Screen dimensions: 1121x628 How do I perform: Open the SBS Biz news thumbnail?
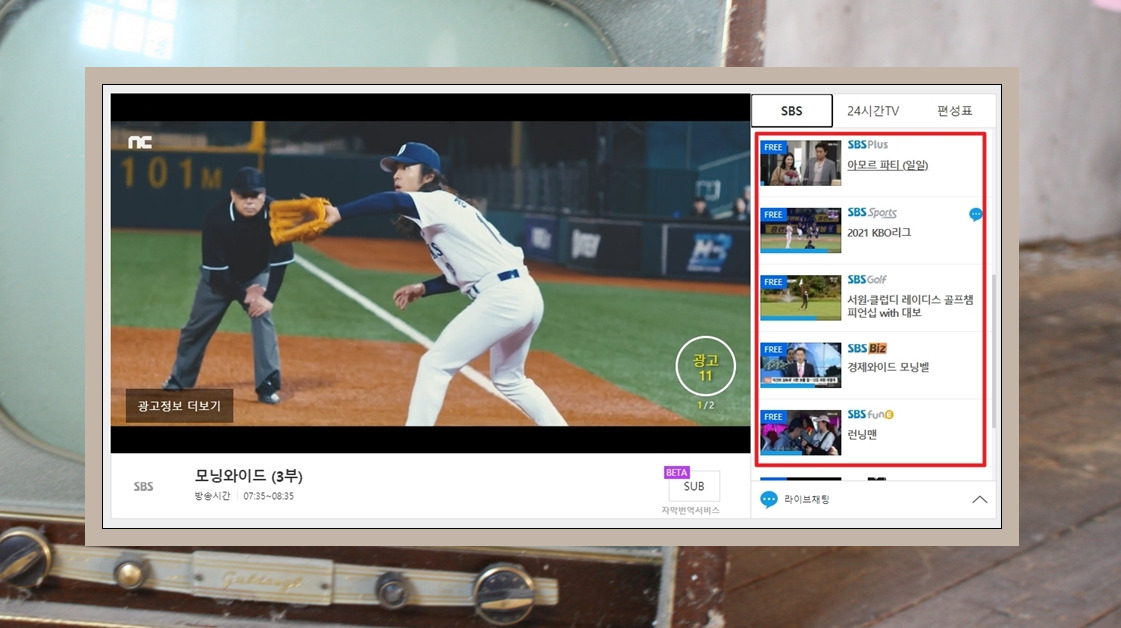tap(800, 365)
